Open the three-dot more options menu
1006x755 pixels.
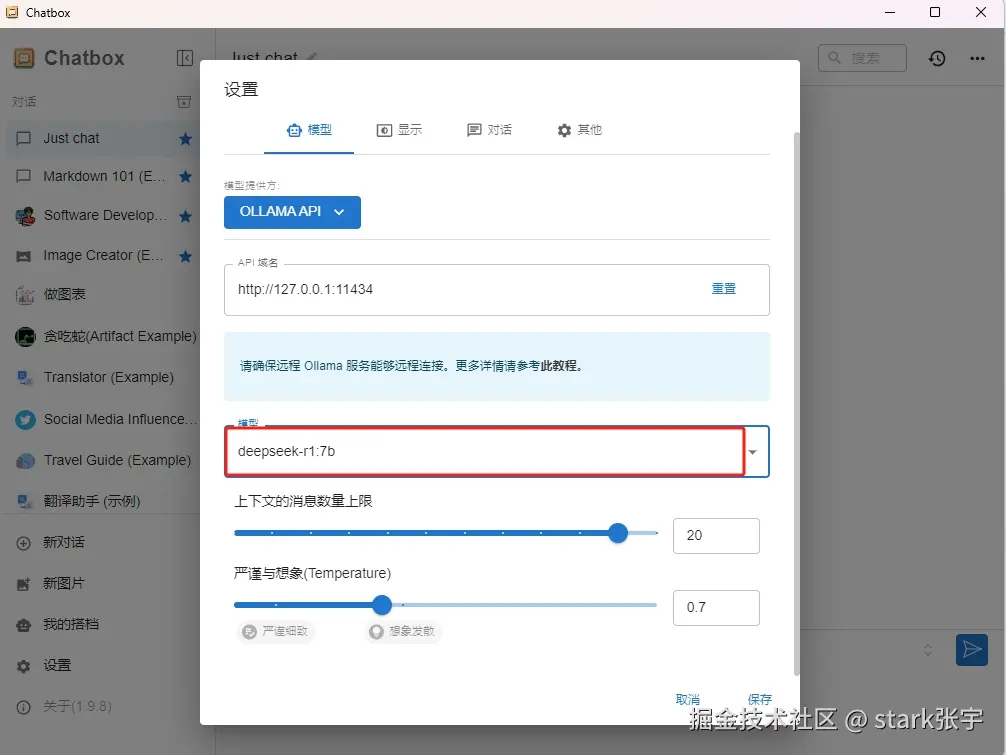pyautogui.click(x=977, y=58)
